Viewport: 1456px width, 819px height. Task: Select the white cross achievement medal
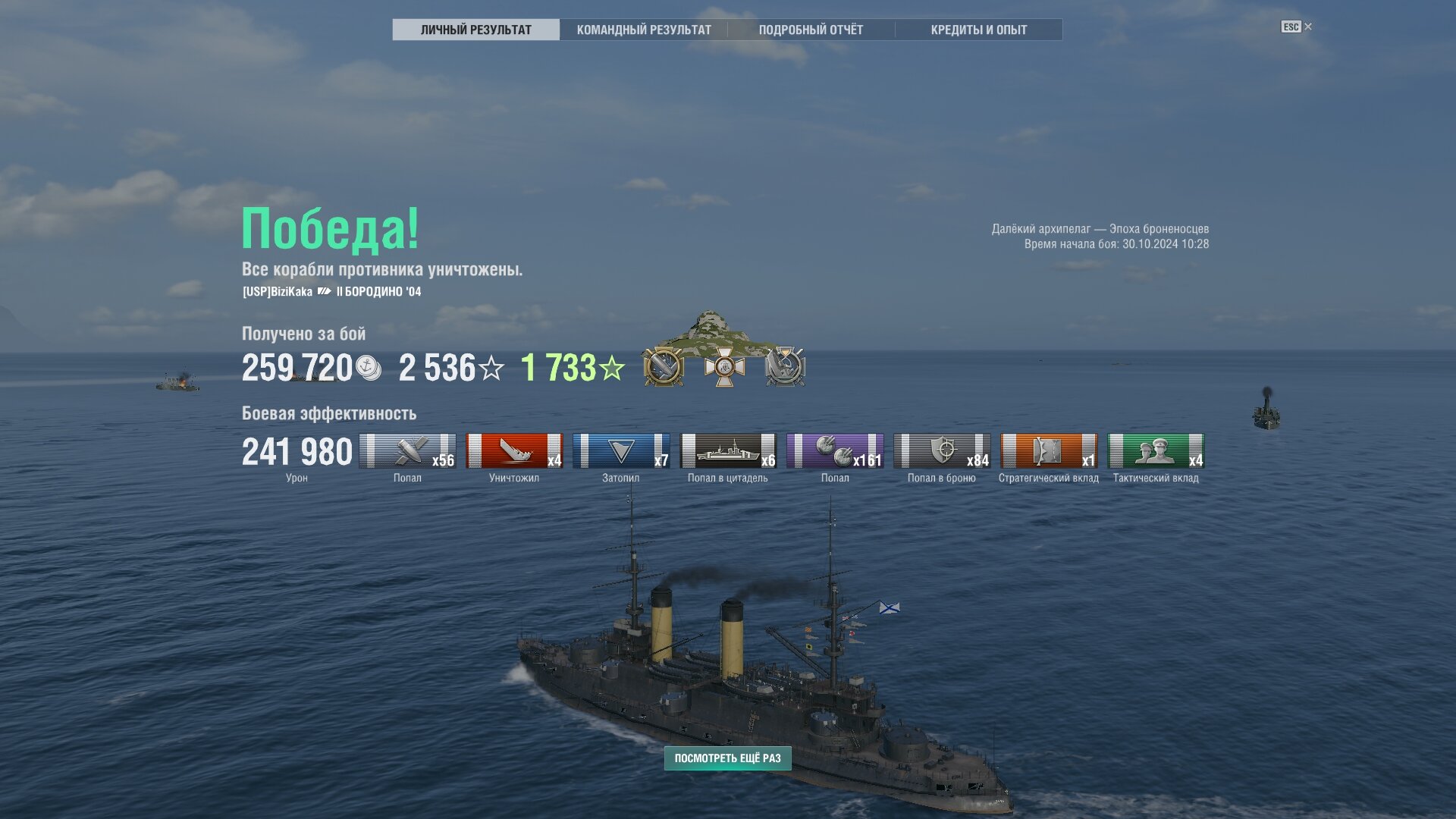point(724,368)
